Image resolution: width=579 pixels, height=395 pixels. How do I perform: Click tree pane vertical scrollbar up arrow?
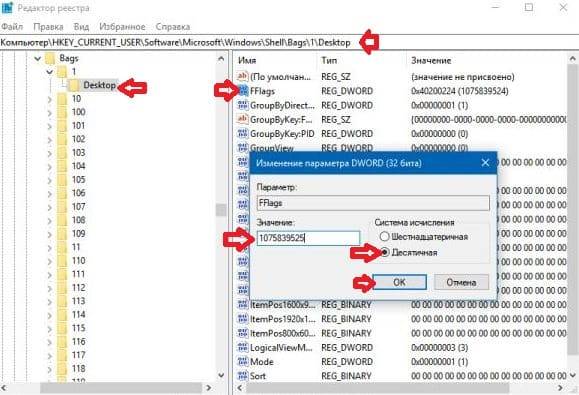221,58
